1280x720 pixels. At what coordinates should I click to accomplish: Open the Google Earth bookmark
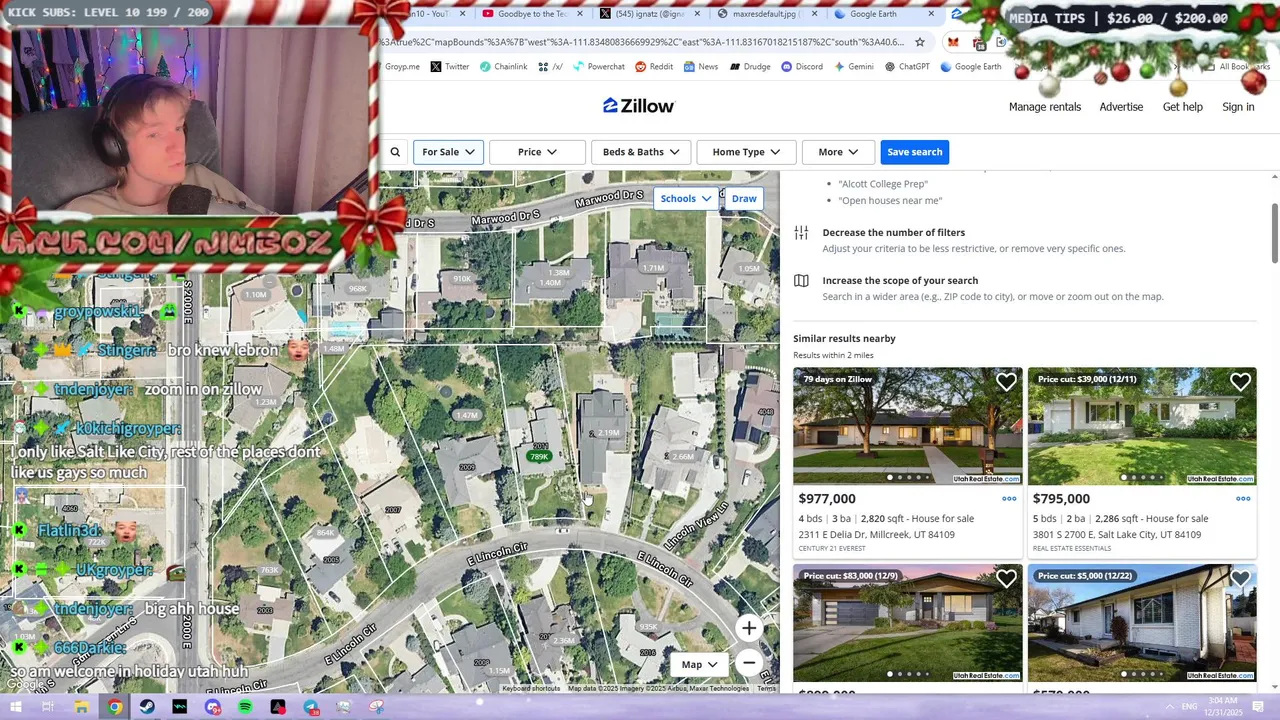click(970, 67)
